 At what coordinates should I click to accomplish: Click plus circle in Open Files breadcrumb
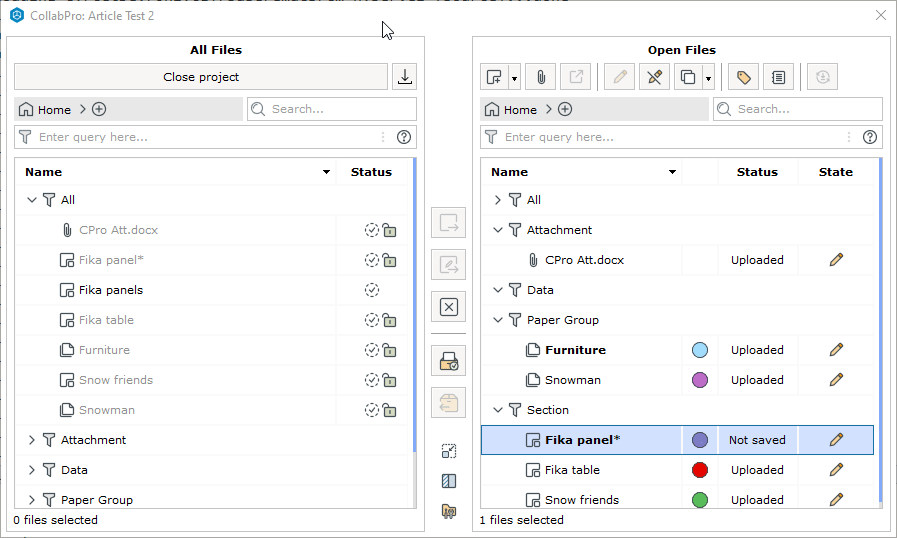pyautogui.click(x=565, y=109)
